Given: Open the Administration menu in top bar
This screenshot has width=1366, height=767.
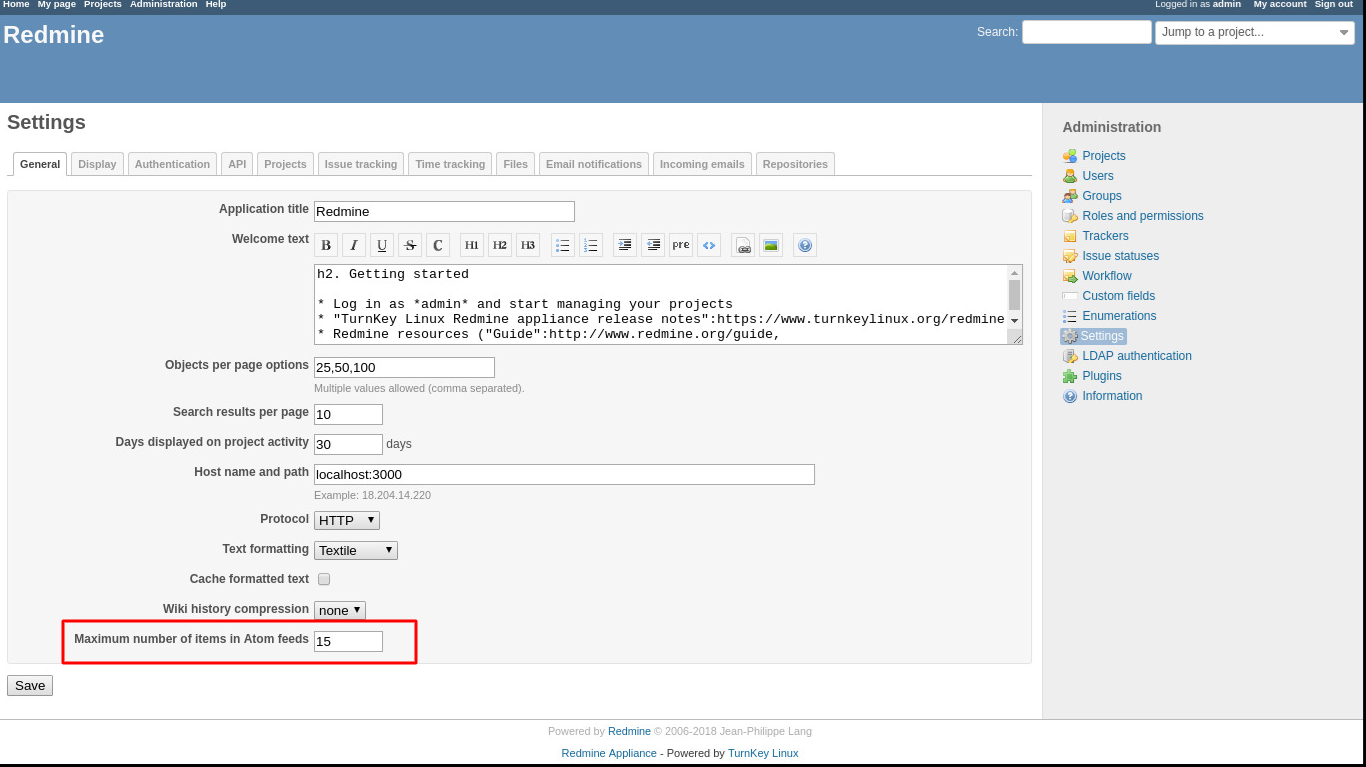Looking at the screenshot, I should (x=163, y=5).
